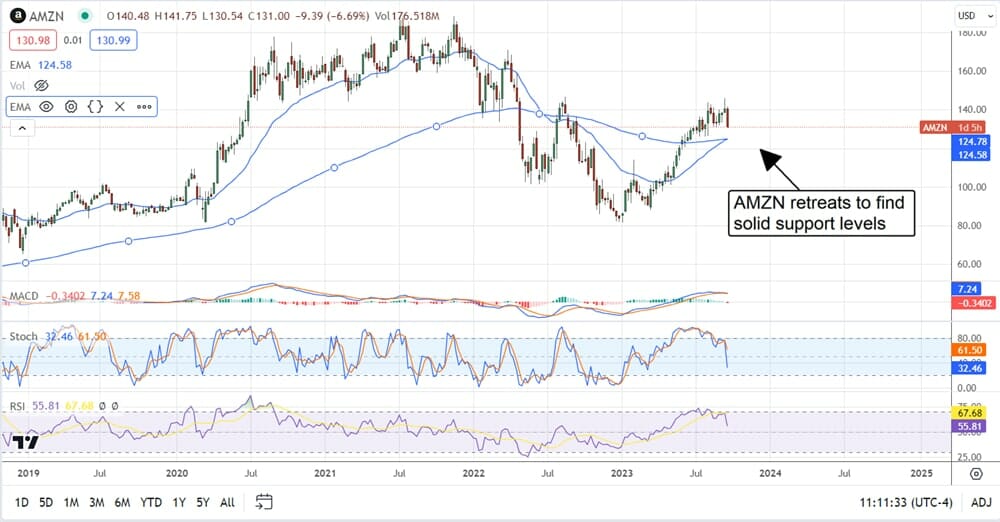Open EMA source code braces icon

coord(95,106)
